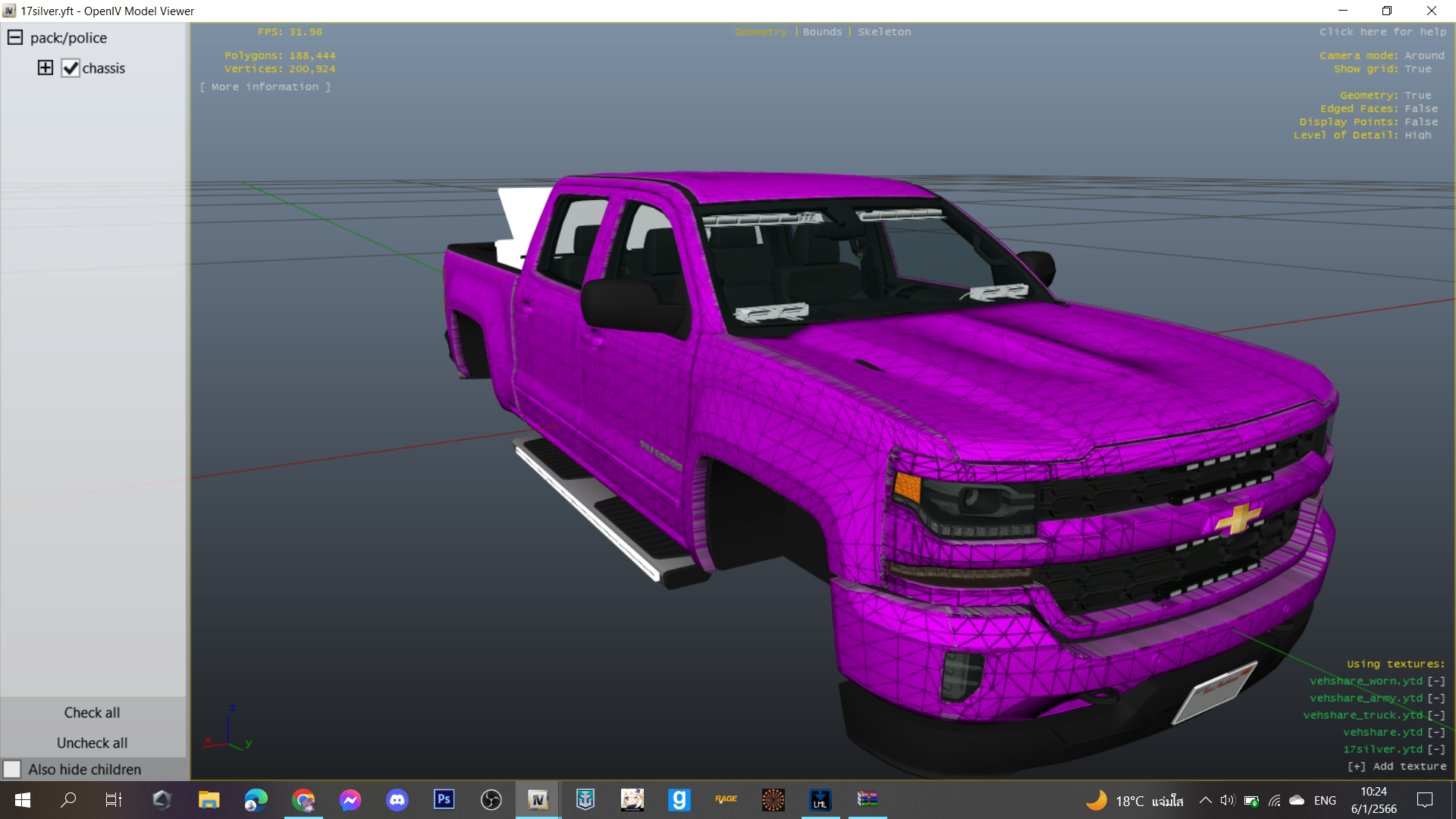Open Discord from the taskbar
This screenshot has width=1456, height=819.
397,799
